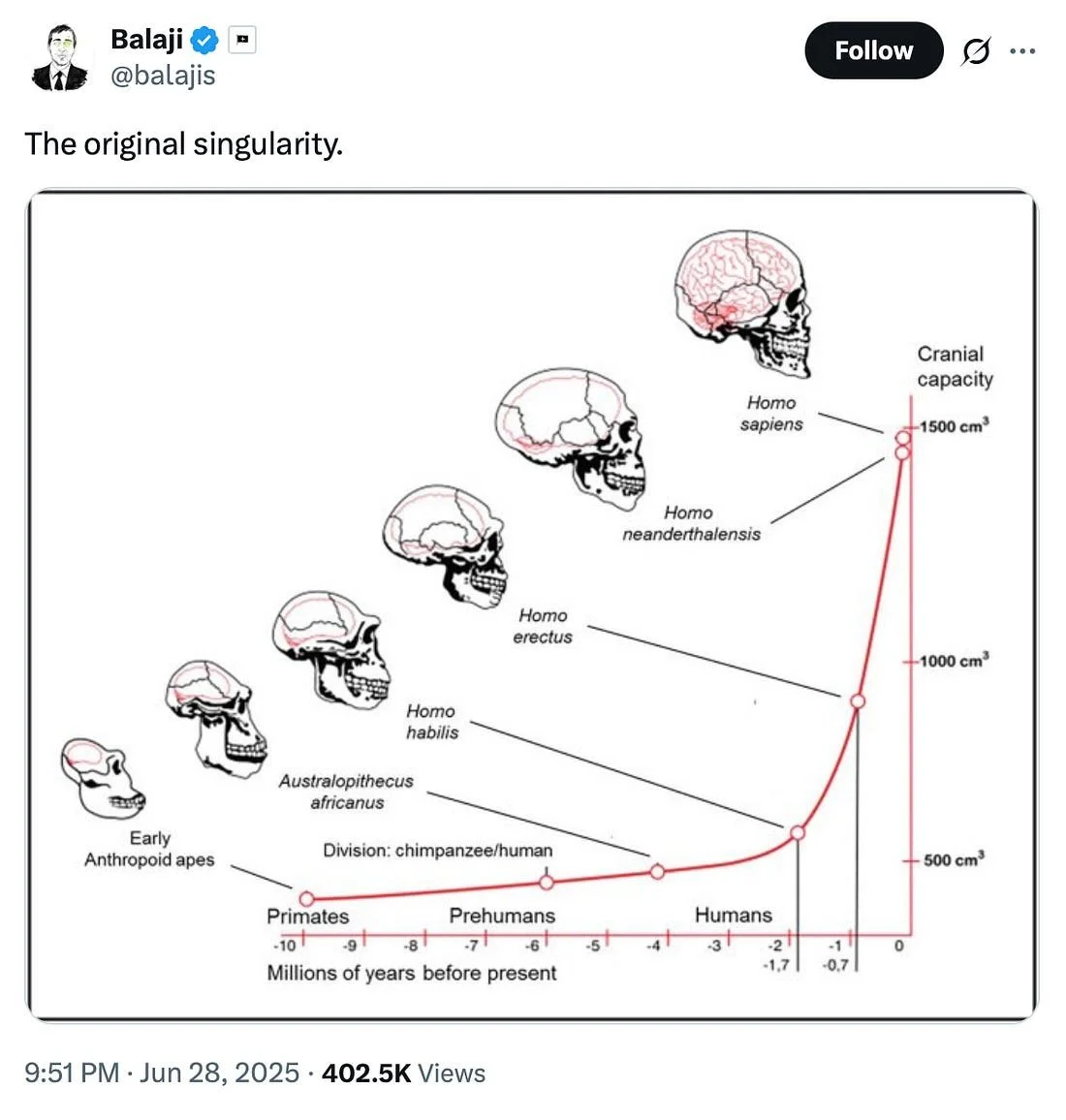Image resolution: width=1066 pixels, height=1120 pixels.
Task: Click Balaji's profile avatar picture
Action: pos(60,57)
